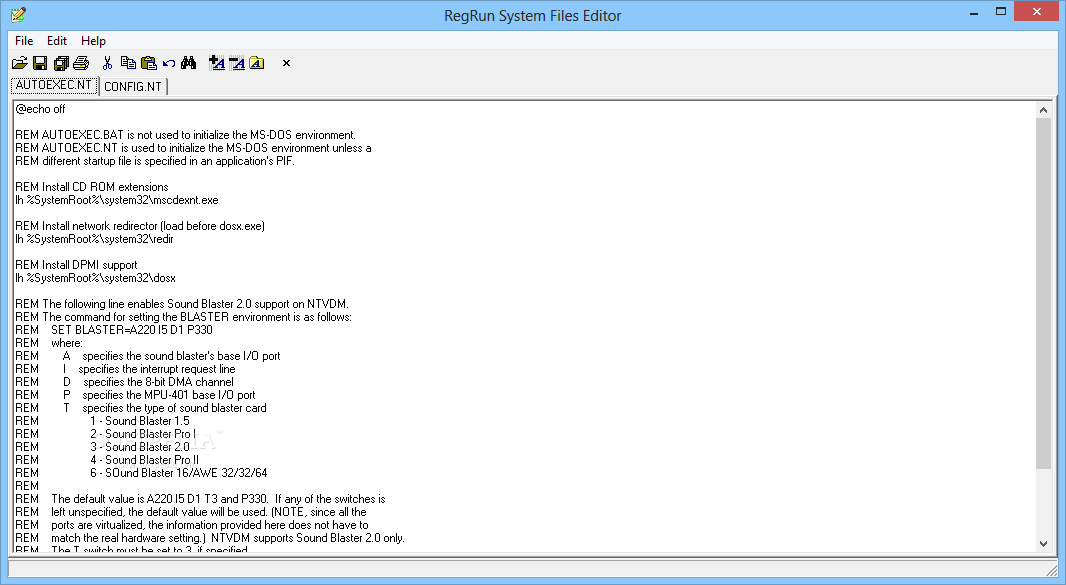This screenshot has height=585, width=1066.
Task: Print the file using the printer icon
Action: 81,63
